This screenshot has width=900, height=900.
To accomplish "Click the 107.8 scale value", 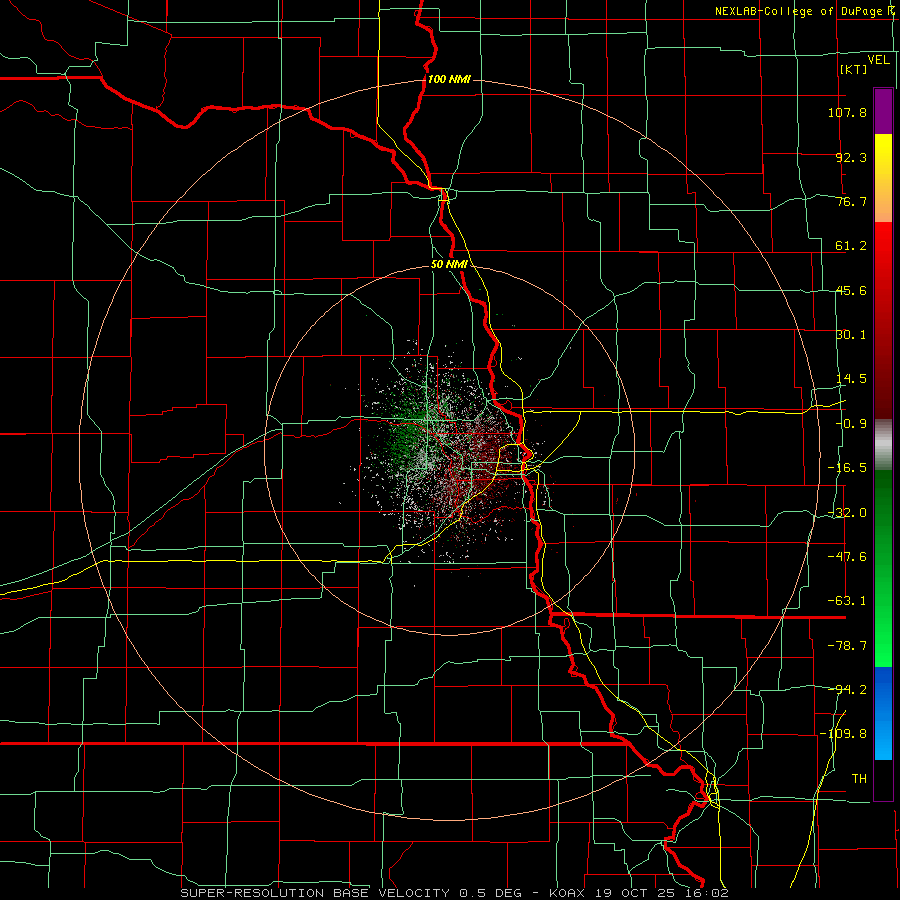I will pyautogui.click(x=847, y=112).
